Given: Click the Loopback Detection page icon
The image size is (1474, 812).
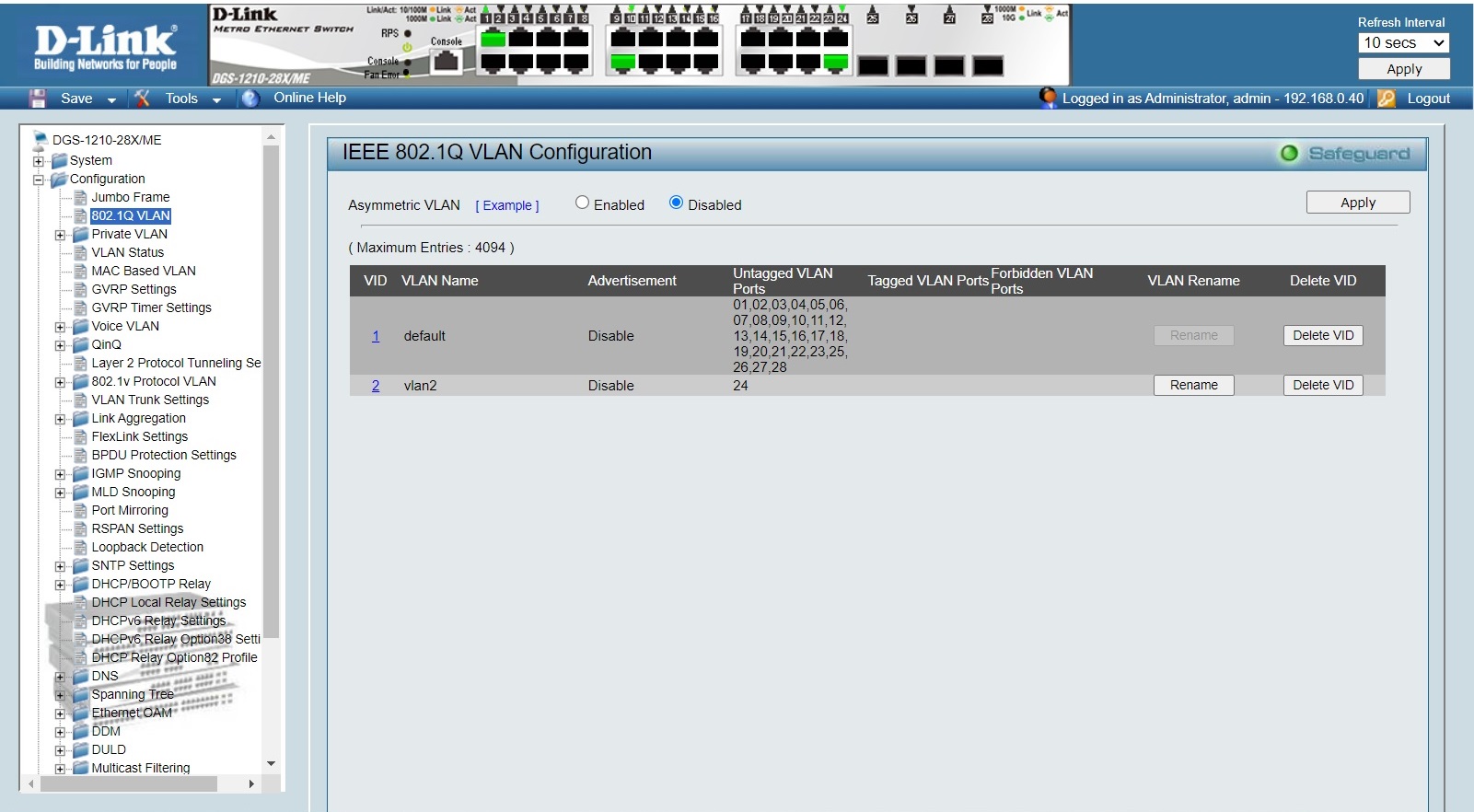Looking at the screenshot, I should (81, 547).
